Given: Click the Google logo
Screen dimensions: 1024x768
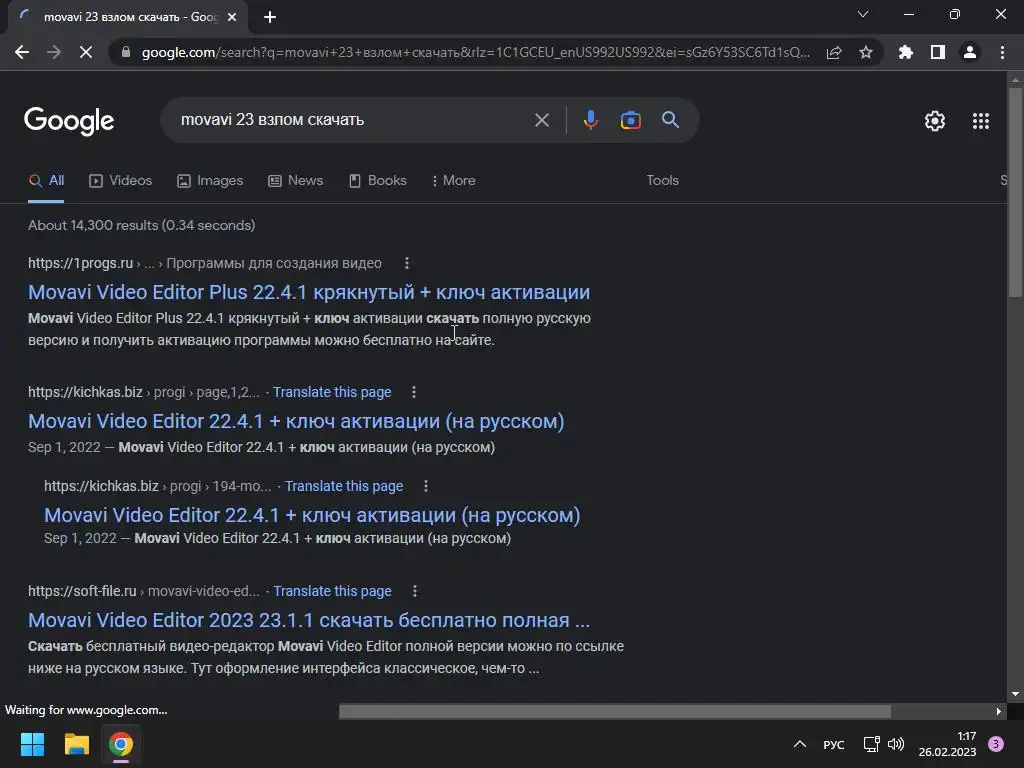Looking at the screenshot, I should [69, 121].
